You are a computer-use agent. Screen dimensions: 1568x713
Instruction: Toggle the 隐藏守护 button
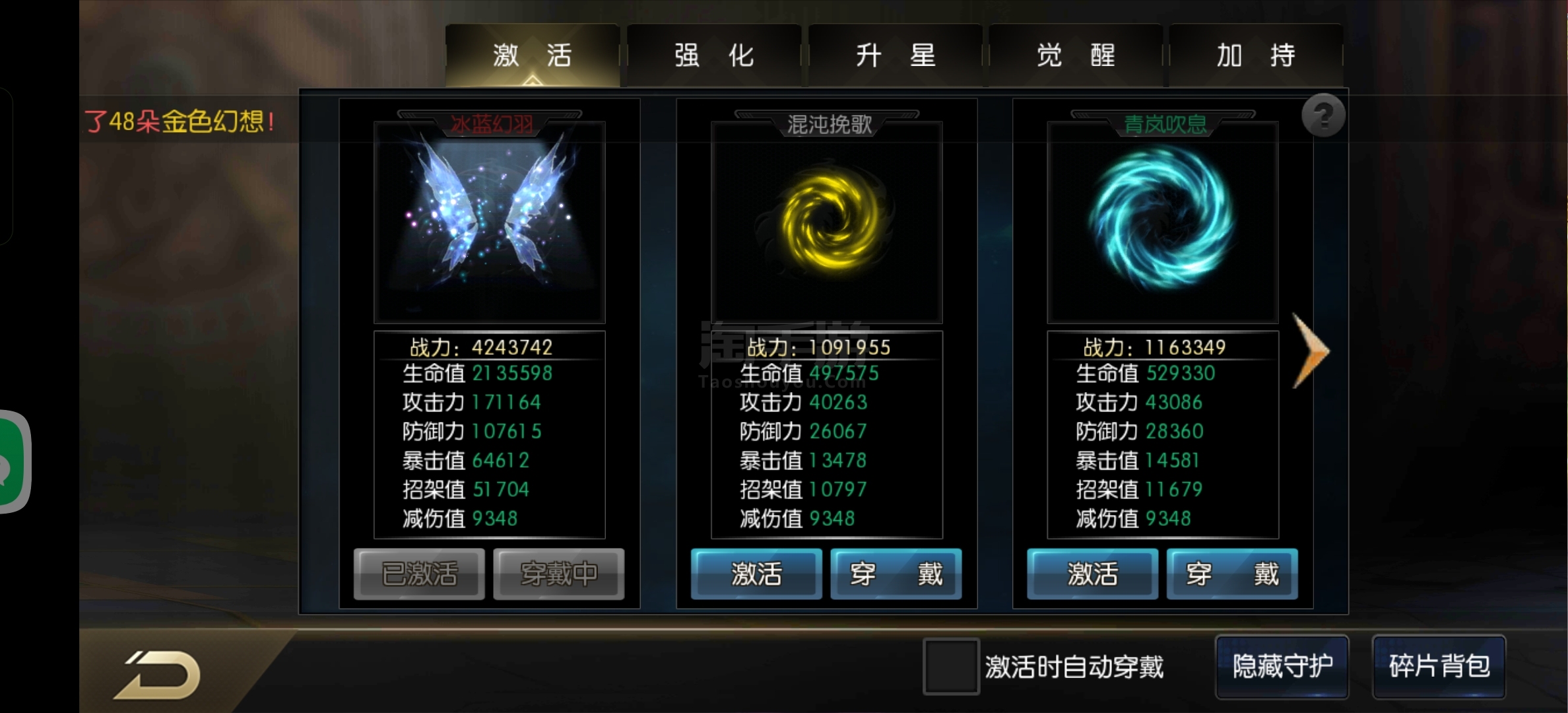click(1282, 666)
